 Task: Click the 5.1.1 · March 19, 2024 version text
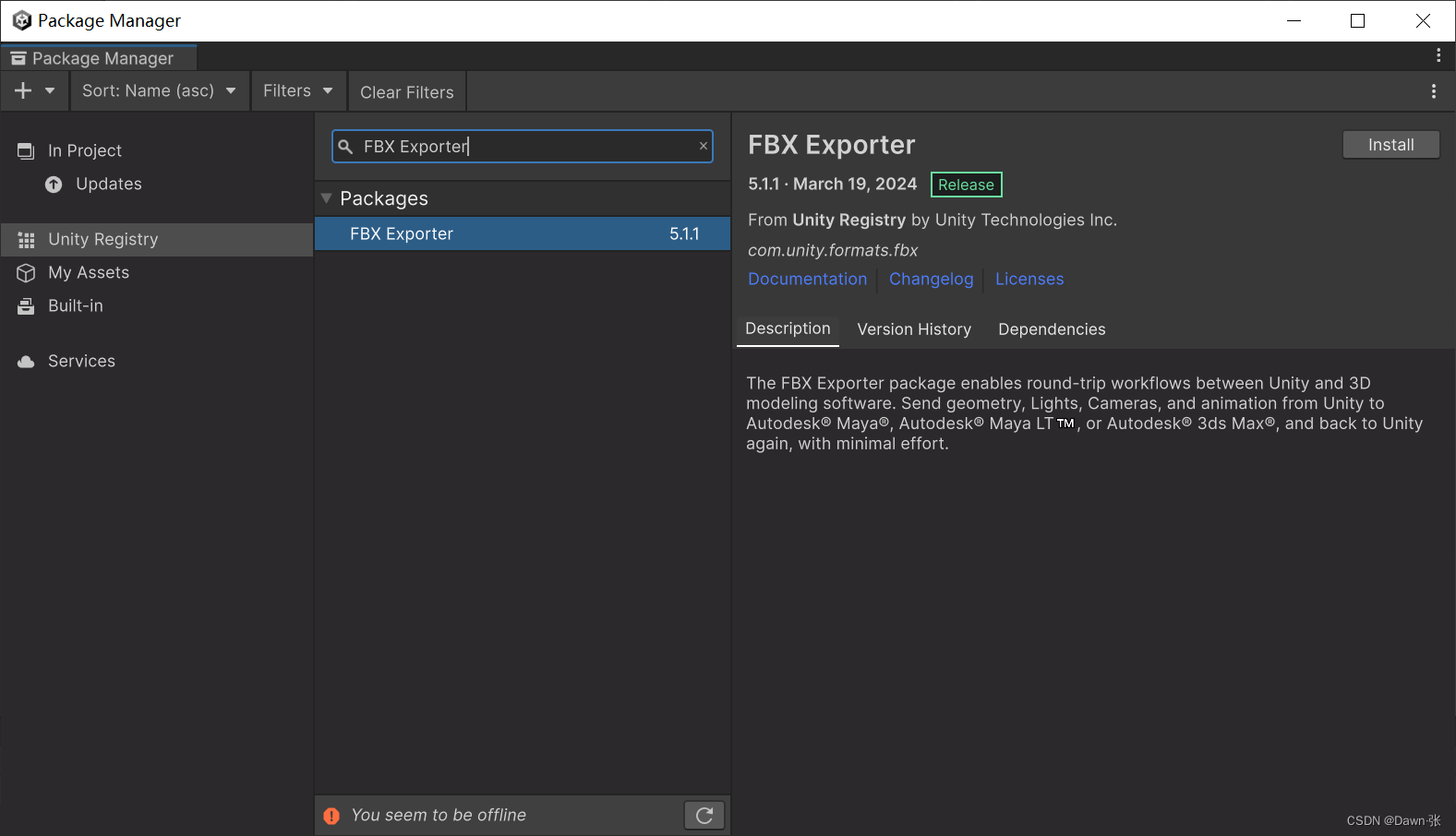(833, 184)
